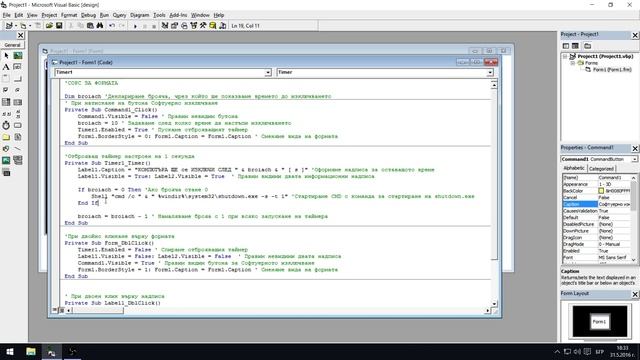Select the PictureBox control in the toolbox

pos(18,56)
